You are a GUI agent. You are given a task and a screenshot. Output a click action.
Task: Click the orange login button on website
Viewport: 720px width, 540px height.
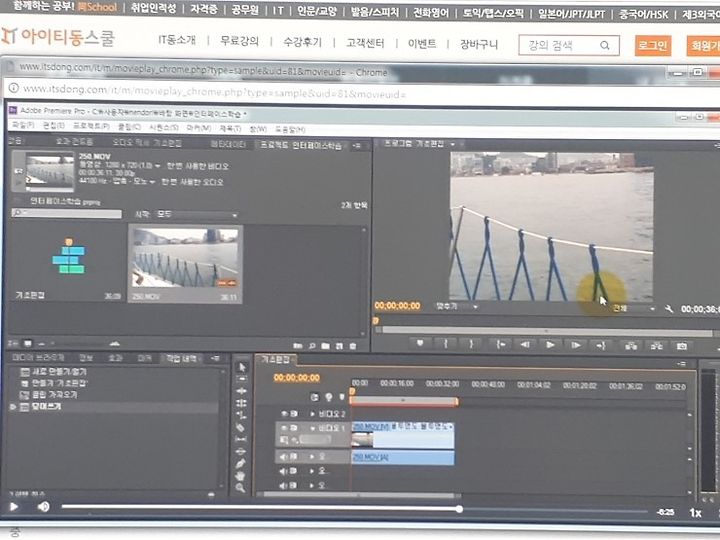click(653, 45)
